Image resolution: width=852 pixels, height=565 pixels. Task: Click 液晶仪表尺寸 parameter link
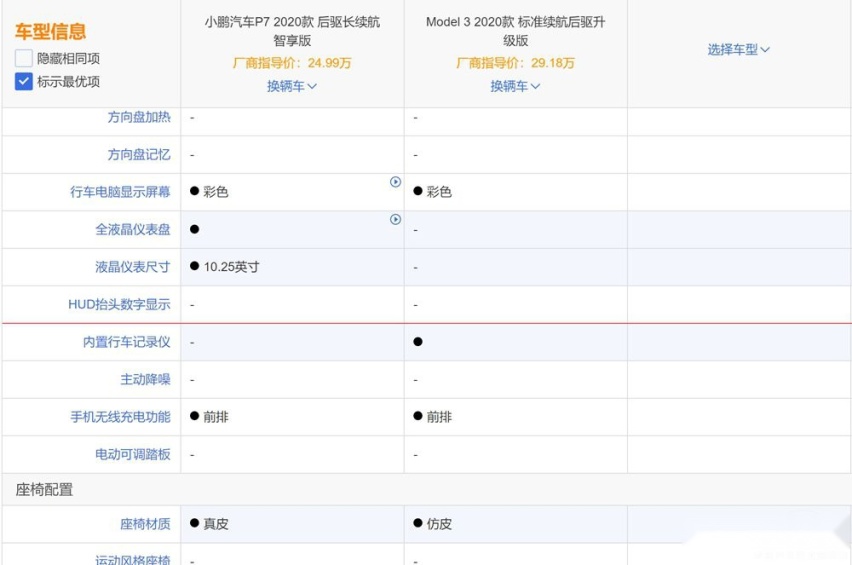pyautogui.click(x=133, y=267)
